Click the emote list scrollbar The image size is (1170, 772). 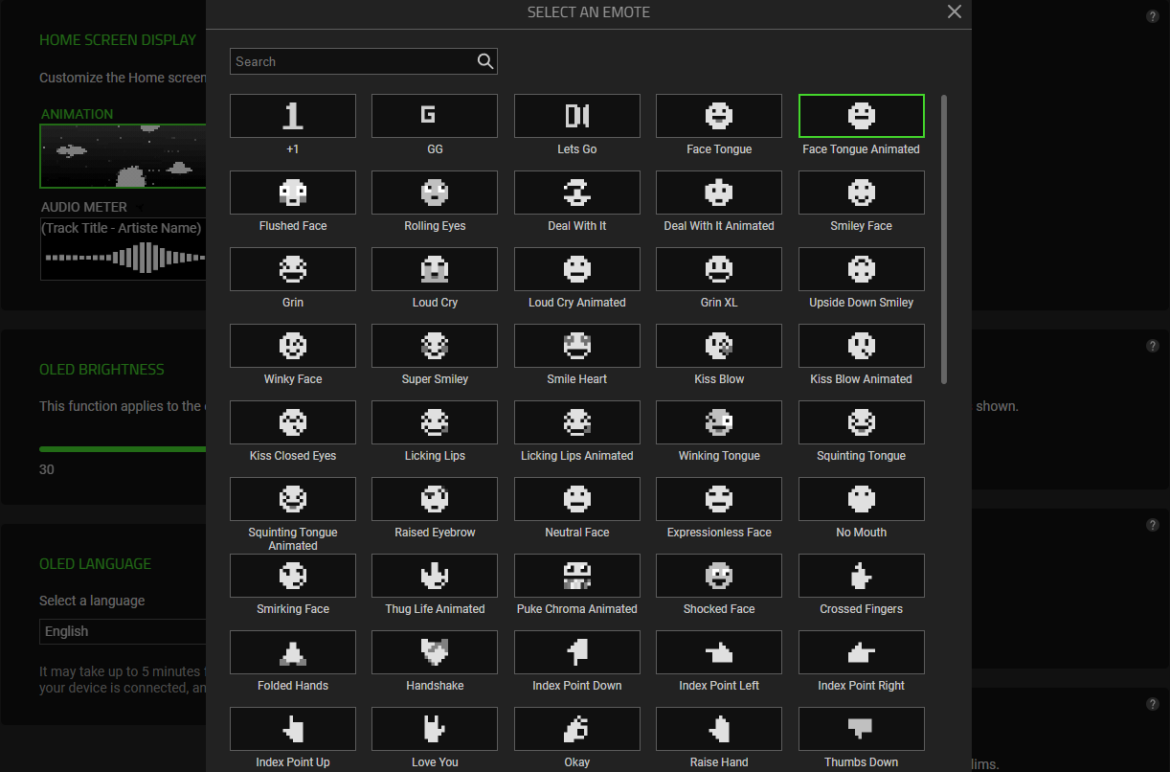[x=943, y=240]
